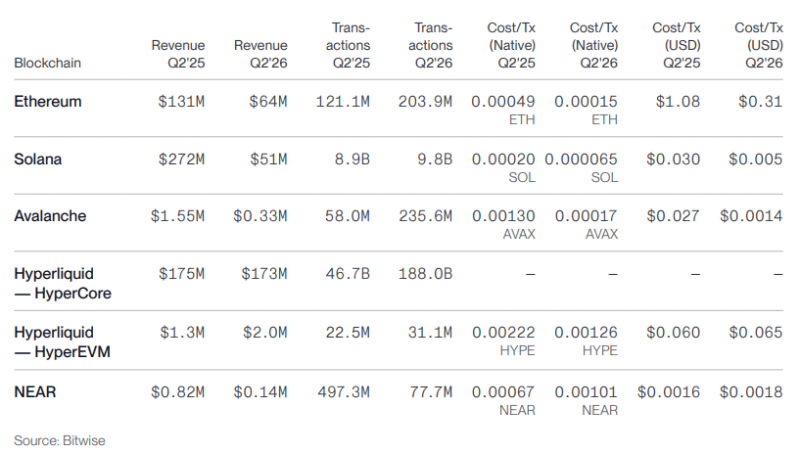800x454 pixels.
Task: Select the 0.00222 HYPE cost cell
Action: (503, 341)
